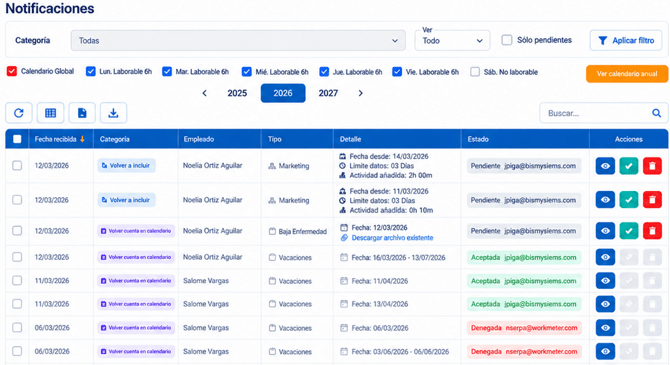This screenshot has height=365, width=670.
Task: Sort by Estado column header
Action: (478, 139)
